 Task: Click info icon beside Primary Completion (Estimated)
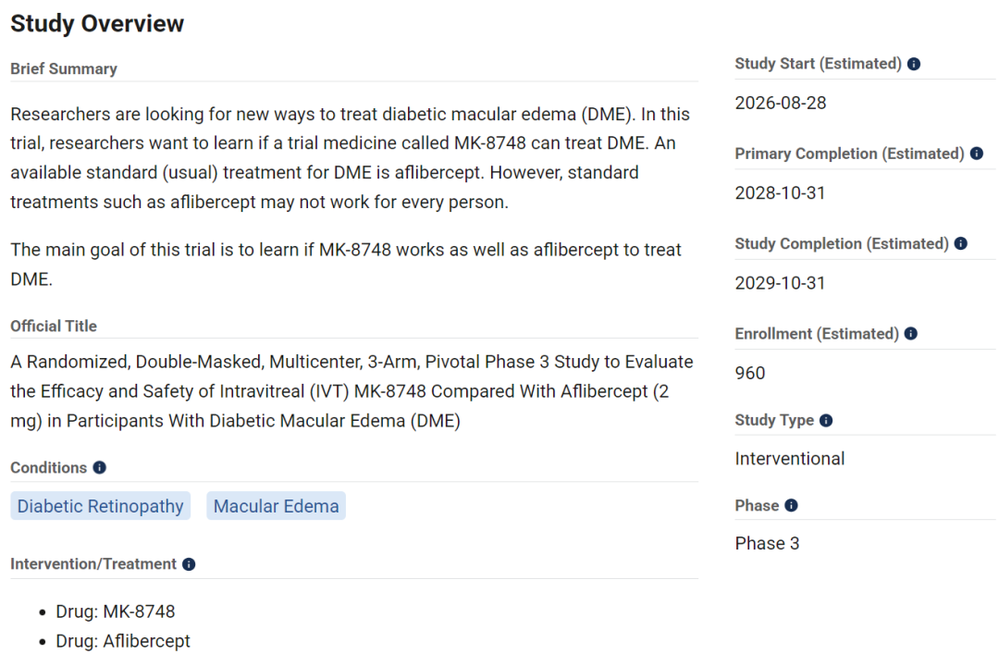[x=977, y=154]
